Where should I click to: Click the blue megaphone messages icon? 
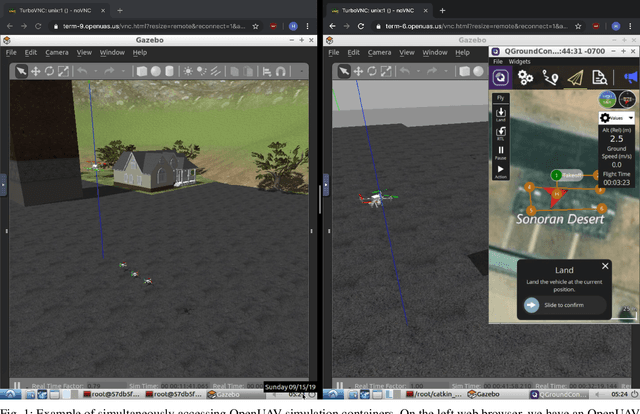631,77
